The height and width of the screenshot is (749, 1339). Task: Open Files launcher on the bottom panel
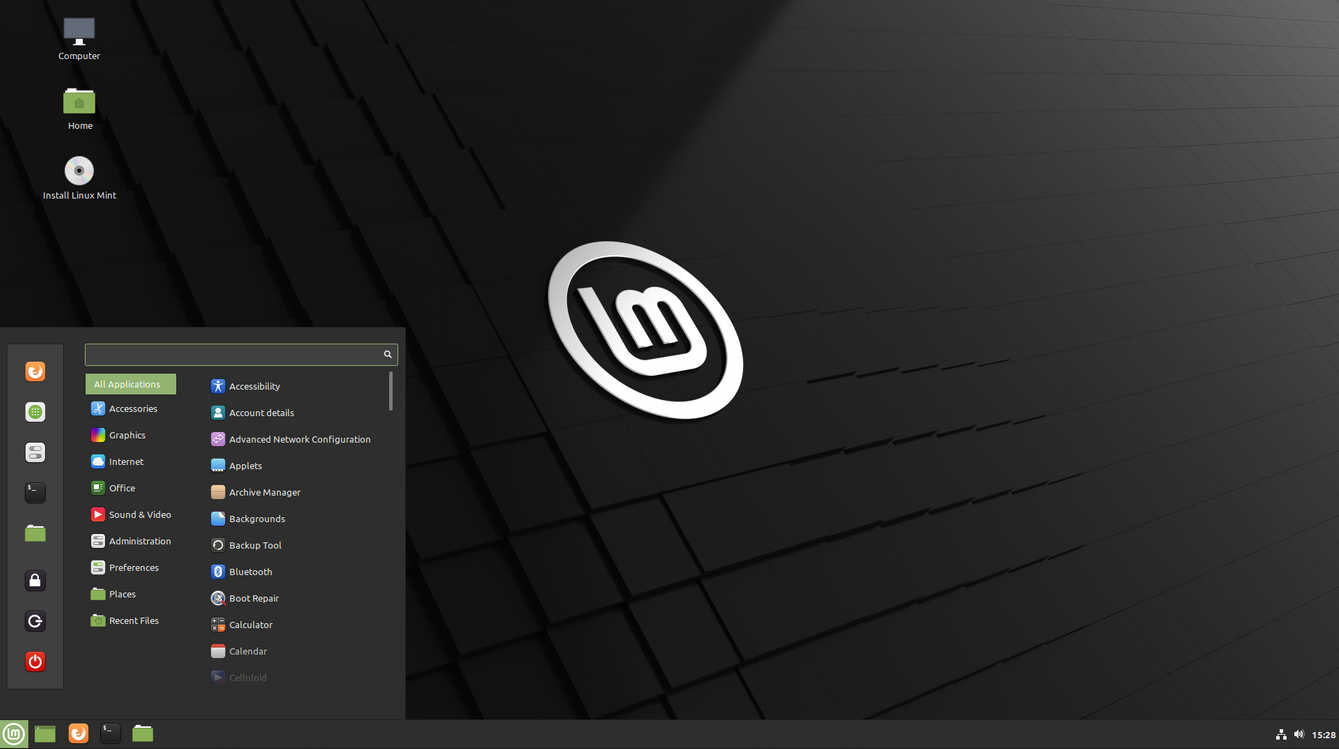click(x=143, y=734)
